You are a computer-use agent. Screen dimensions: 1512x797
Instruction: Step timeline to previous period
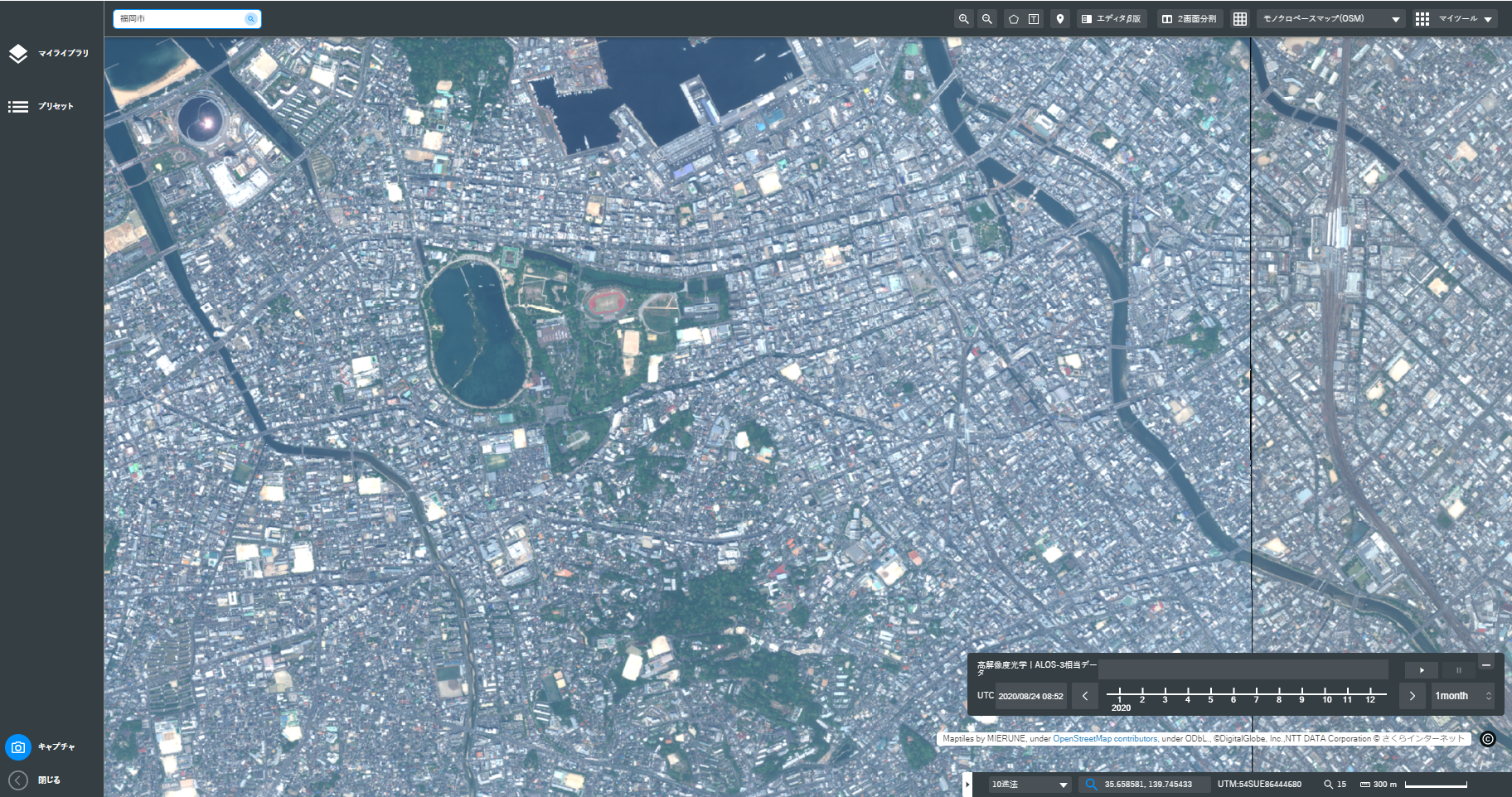point(1084,696)
